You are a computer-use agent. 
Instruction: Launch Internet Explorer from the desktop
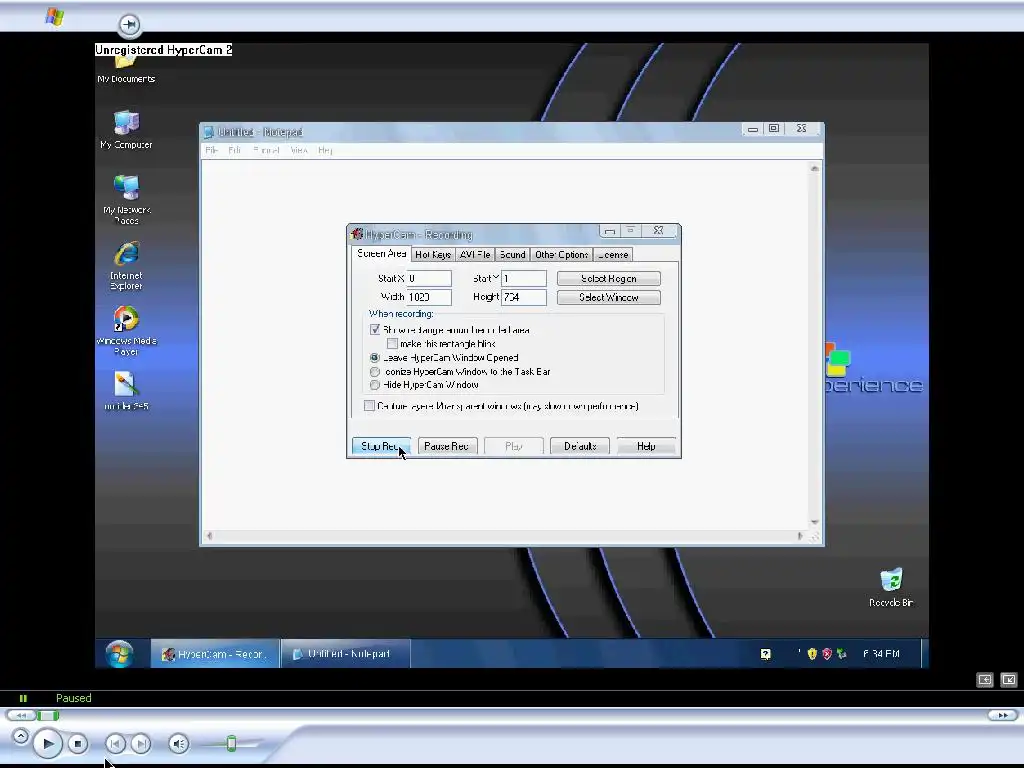click(126, 266)
